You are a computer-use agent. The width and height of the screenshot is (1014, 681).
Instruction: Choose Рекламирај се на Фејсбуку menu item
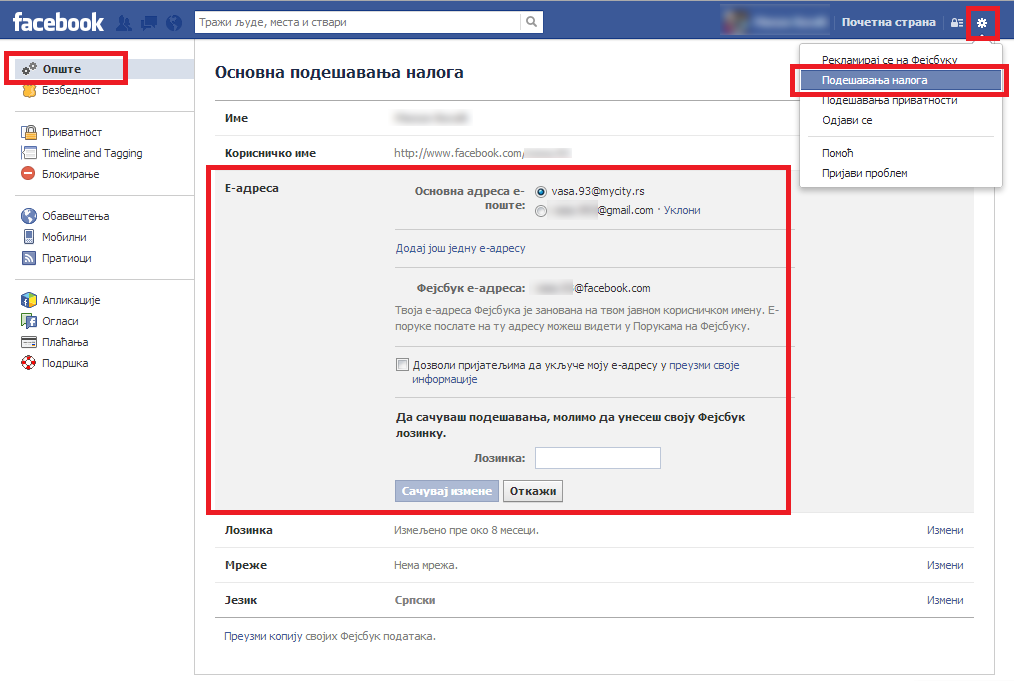889,59
